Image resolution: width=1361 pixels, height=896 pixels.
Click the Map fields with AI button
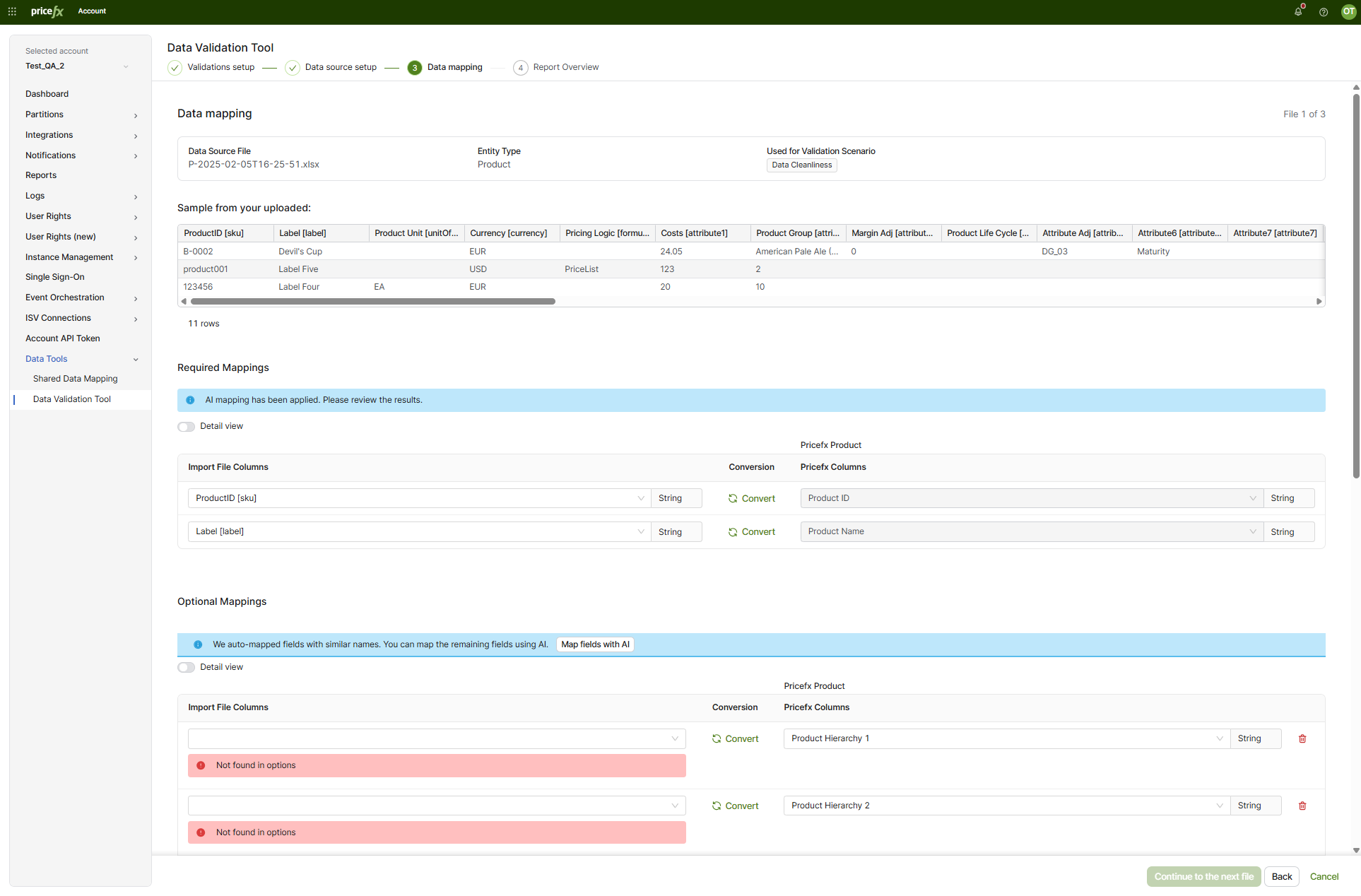tap(595, 644)
